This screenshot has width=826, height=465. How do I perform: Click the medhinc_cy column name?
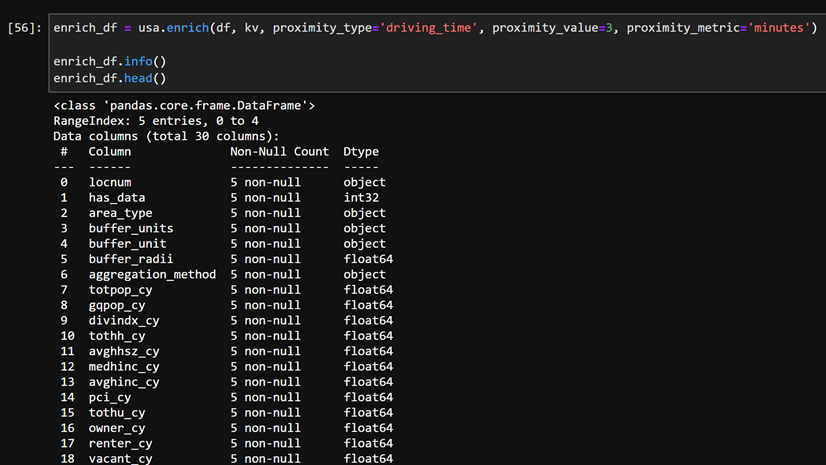click(124, 366)
